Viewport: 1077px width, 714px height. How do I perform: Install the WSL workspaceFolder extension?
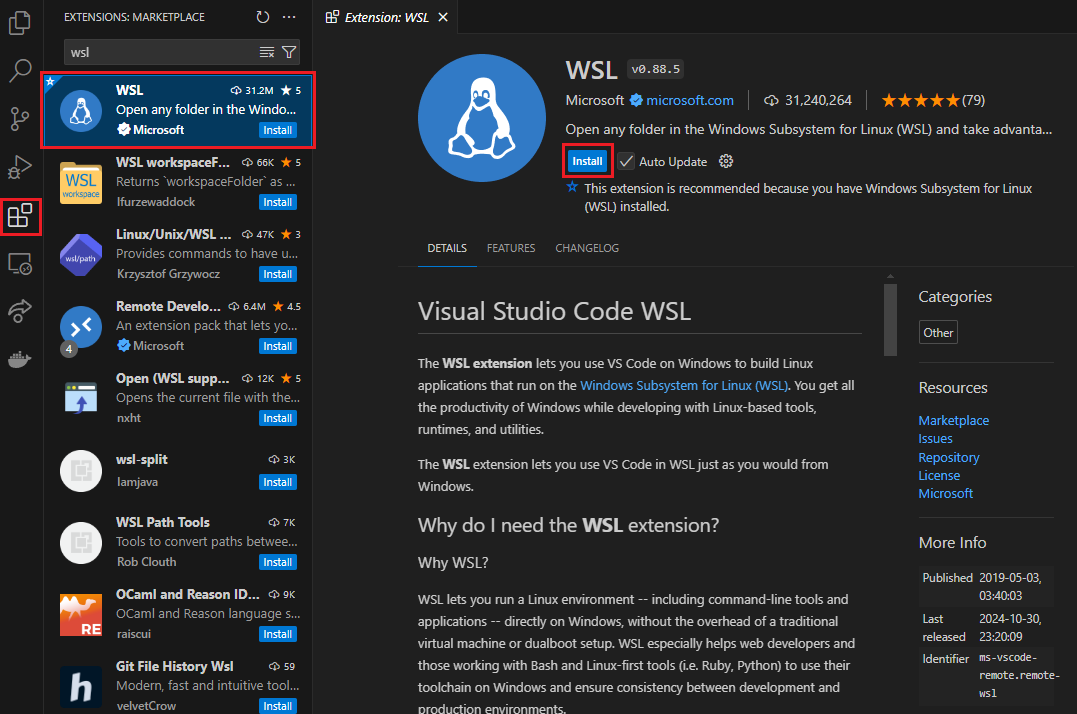pos(277,203)
